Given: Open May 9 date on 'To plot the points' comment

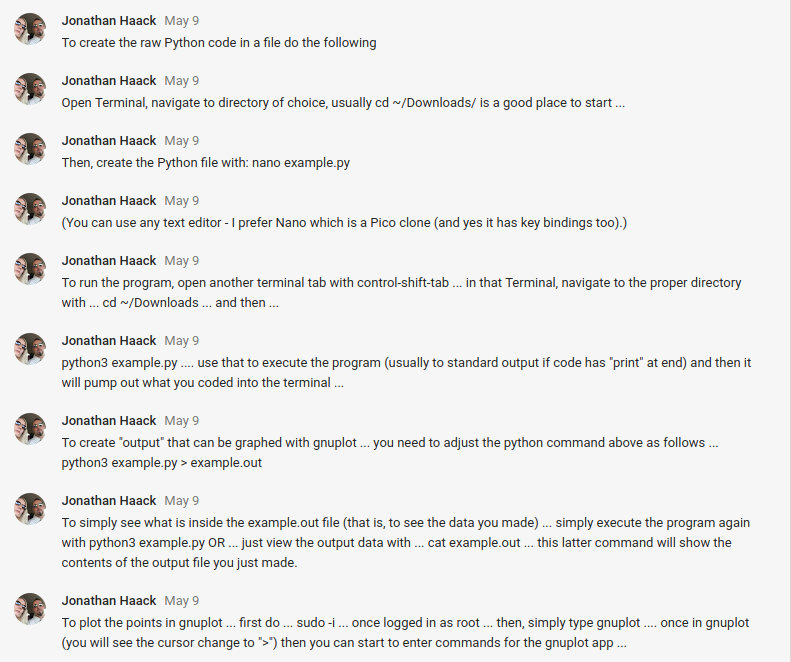Looking at the screenshot, I should click(x=181, y=600).
